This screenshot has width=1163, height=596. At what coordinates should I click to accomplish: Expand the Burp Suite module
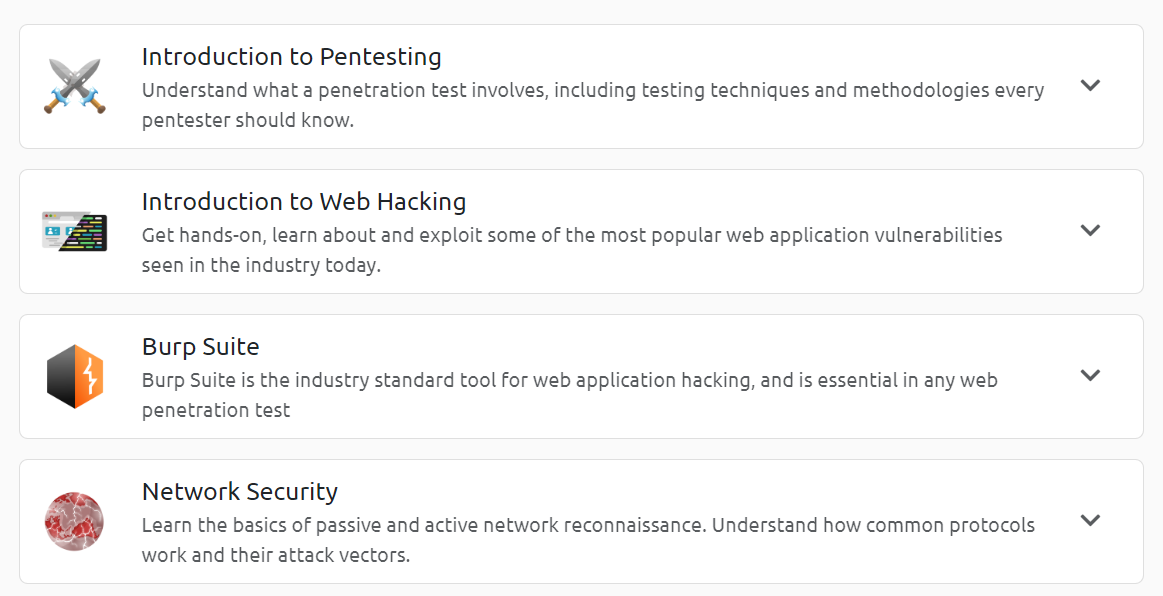(x=1091, y=376)
